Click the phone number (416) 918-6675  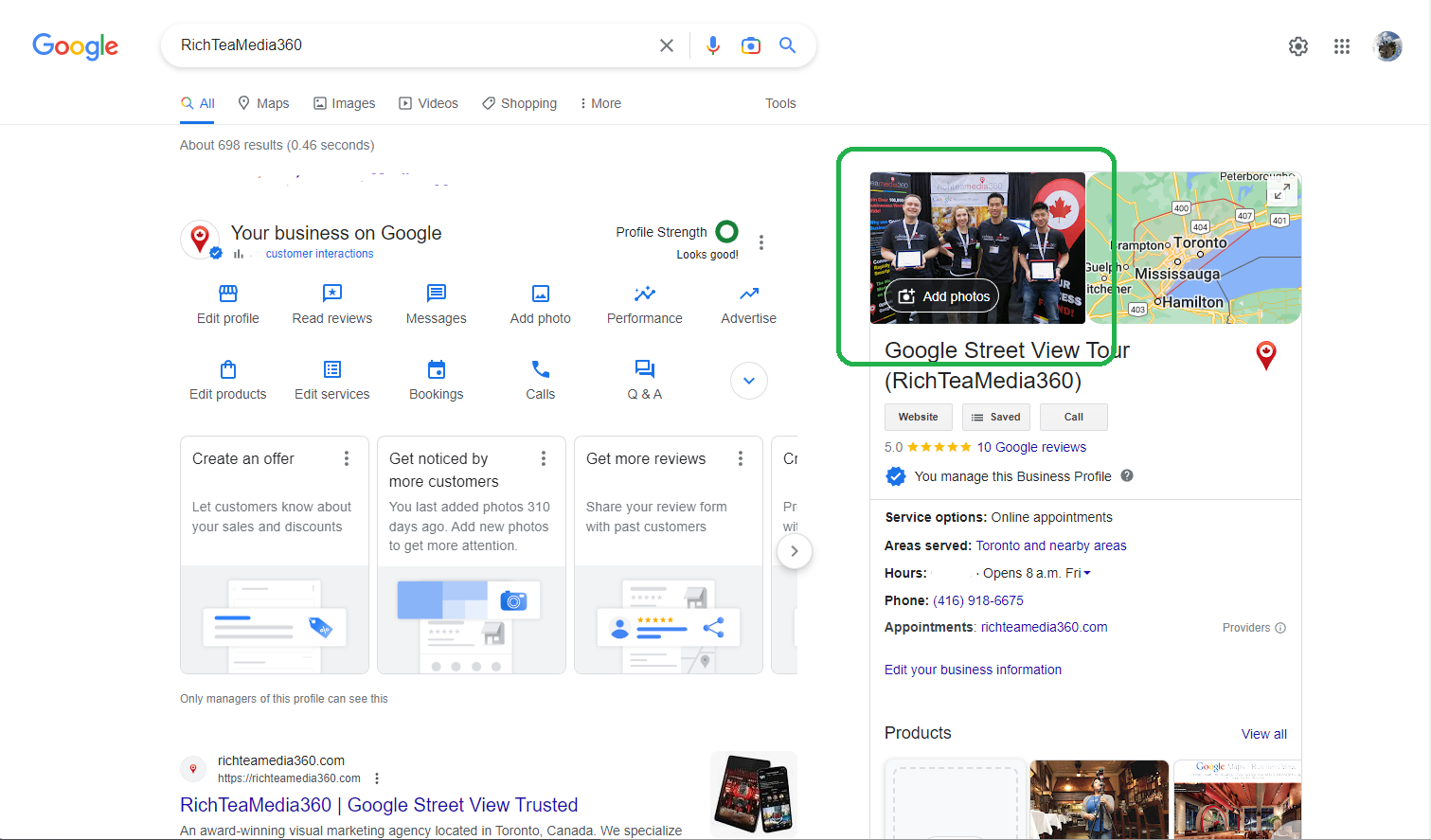coord(978,600)
